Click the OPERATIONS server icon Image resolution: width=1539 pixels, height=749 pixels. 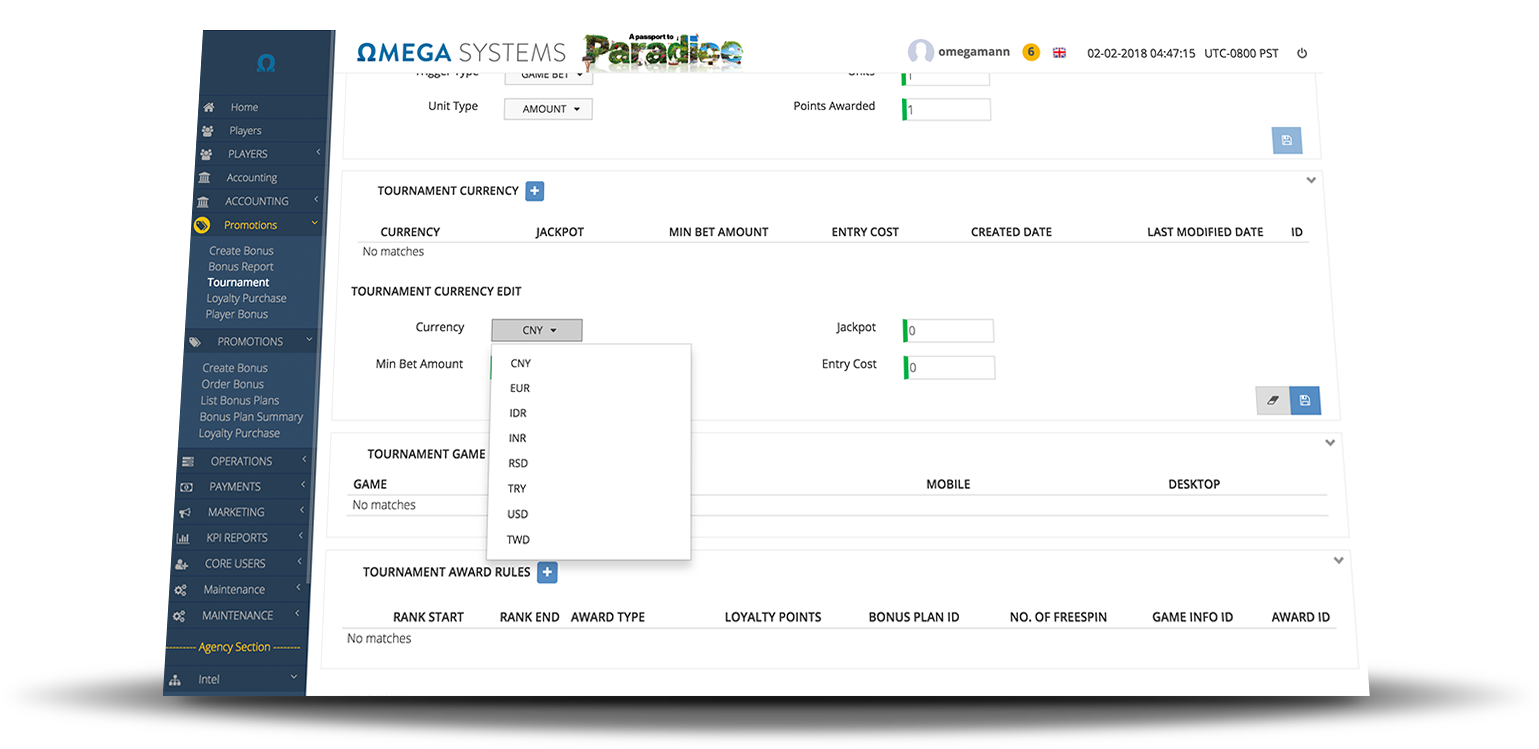click(x=188, y=461)
